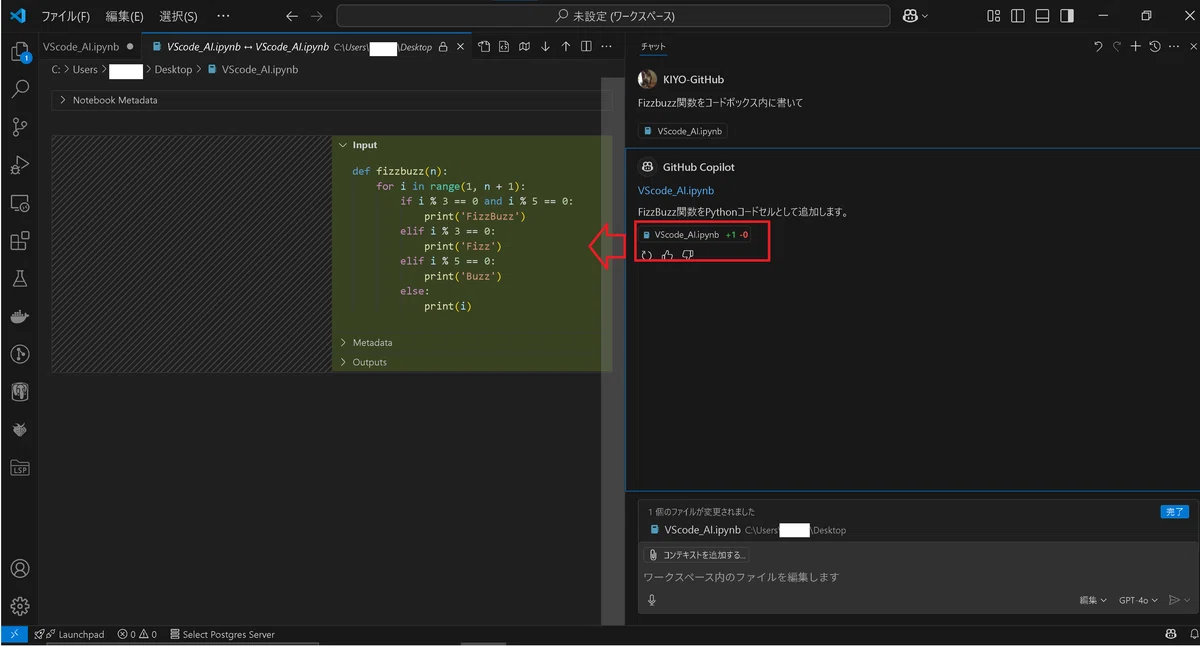Open the 編集 mode dropdown in chat
1200x646 pixels.
1093,600
